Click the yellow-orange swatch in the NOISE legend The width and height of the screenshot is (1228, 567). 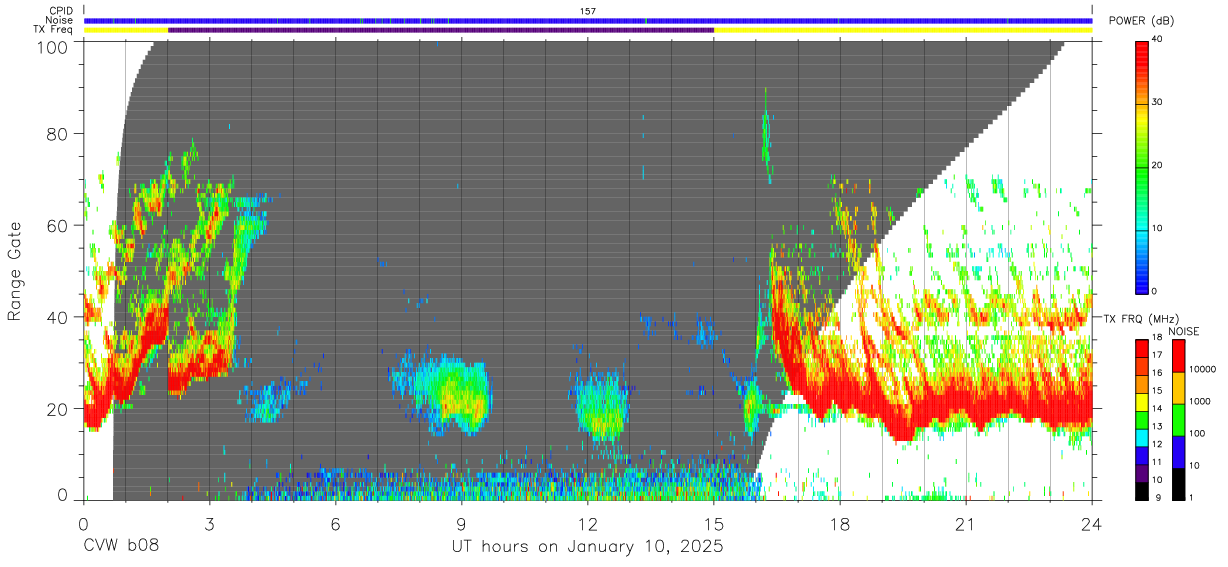(1178, 387)
